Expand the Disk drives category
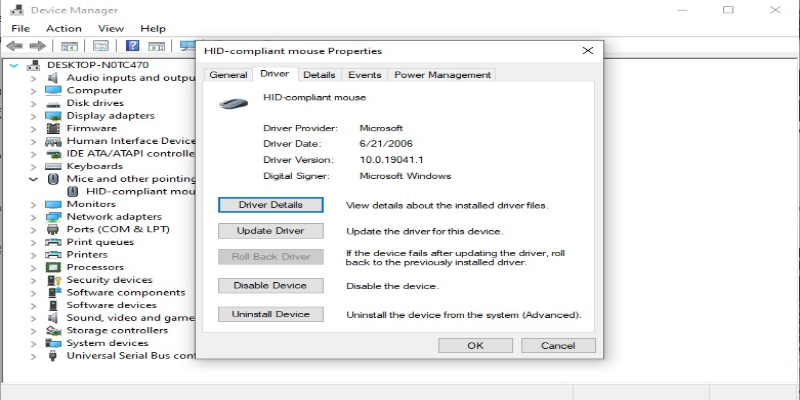Viewport: 800px width, 400px height. 33,103
